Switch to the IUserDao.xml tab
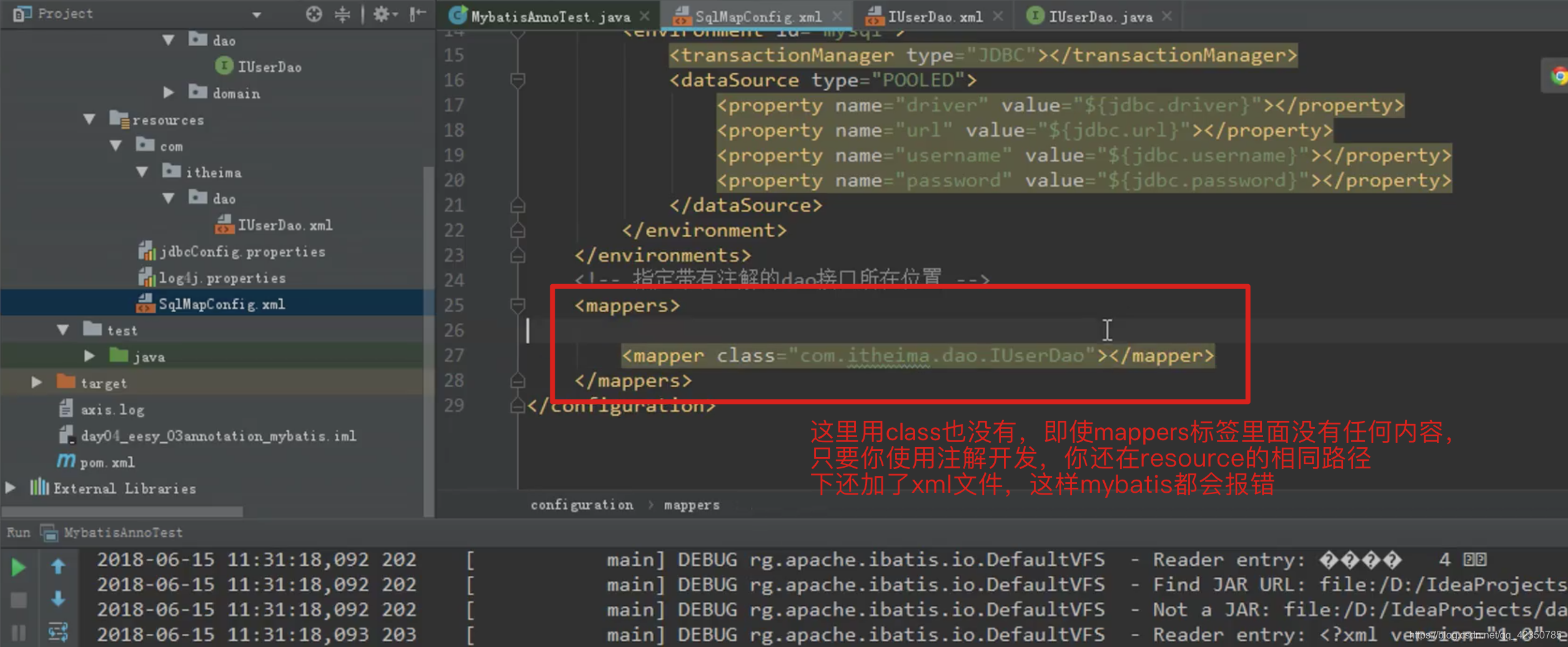This screenshot has width=1568, height=647. [935, 17]
